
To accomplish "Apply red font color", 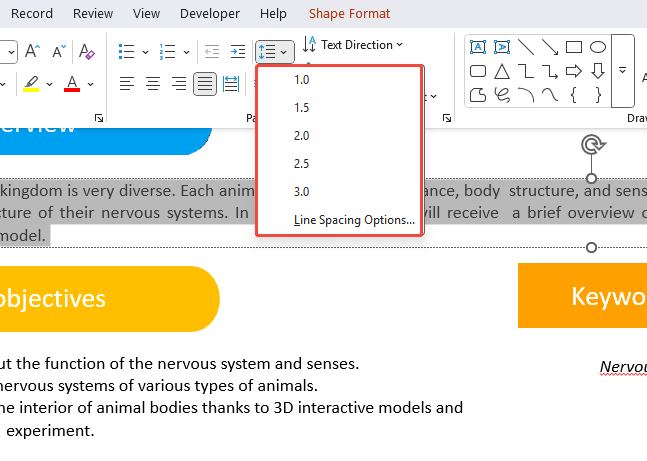I will (72, 84).
